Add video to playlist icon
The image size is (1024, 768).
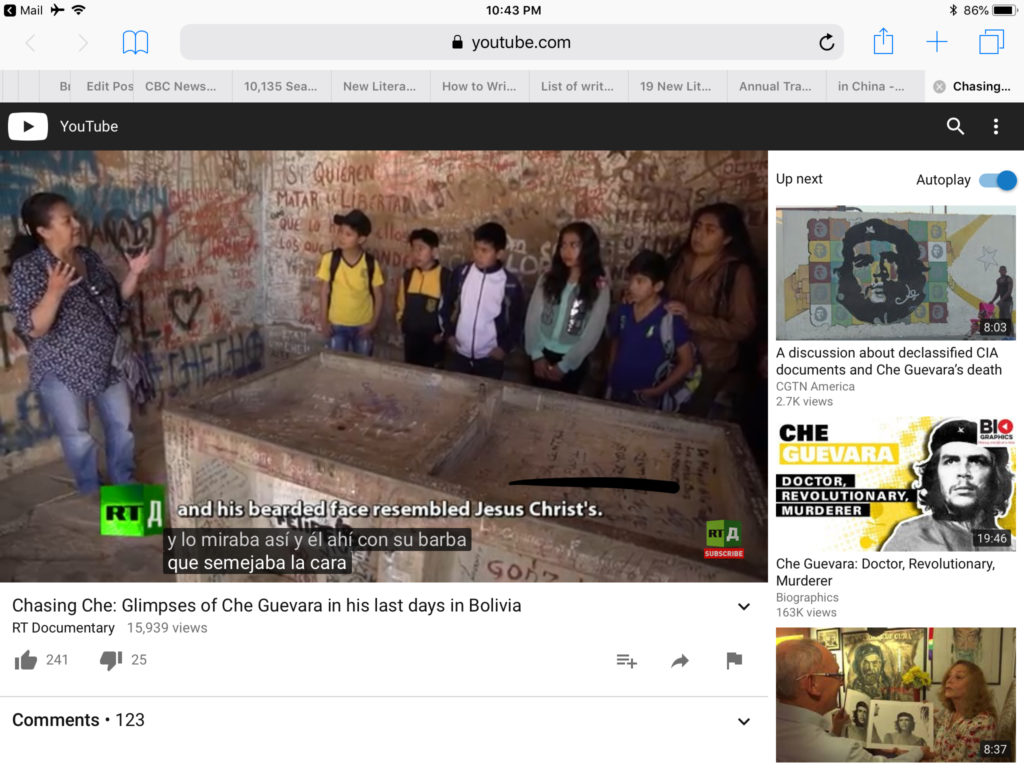point(627,661)
